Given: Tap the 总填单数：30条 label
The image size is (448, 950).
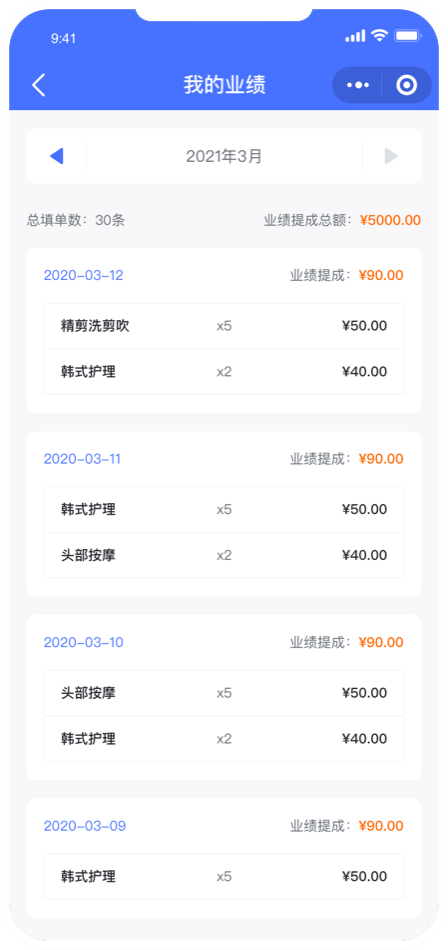Looking at the screenshot, I should 76,220.
